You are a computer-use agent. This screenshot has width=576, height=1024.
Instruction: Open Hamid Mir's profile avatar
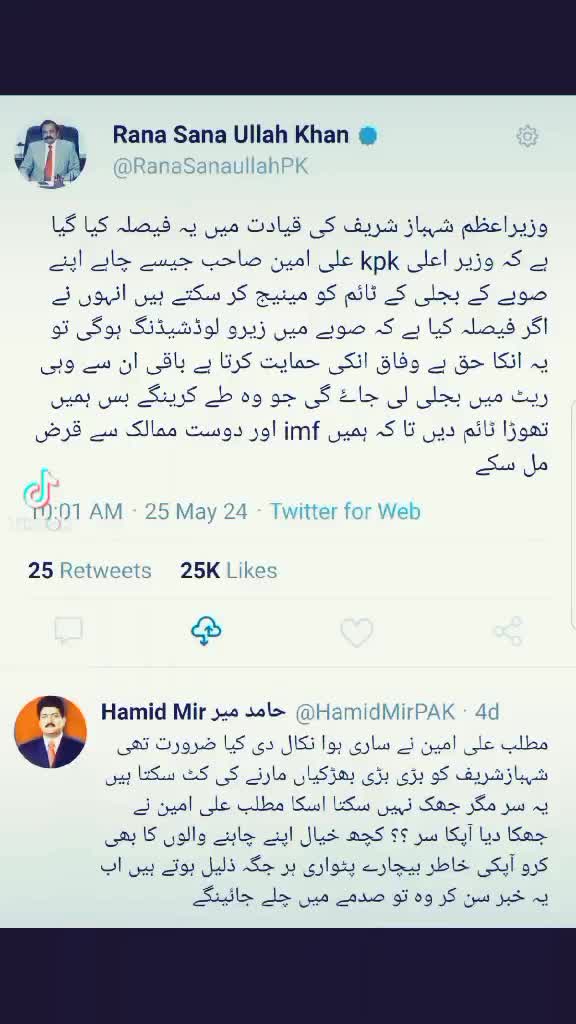point(50,731)
